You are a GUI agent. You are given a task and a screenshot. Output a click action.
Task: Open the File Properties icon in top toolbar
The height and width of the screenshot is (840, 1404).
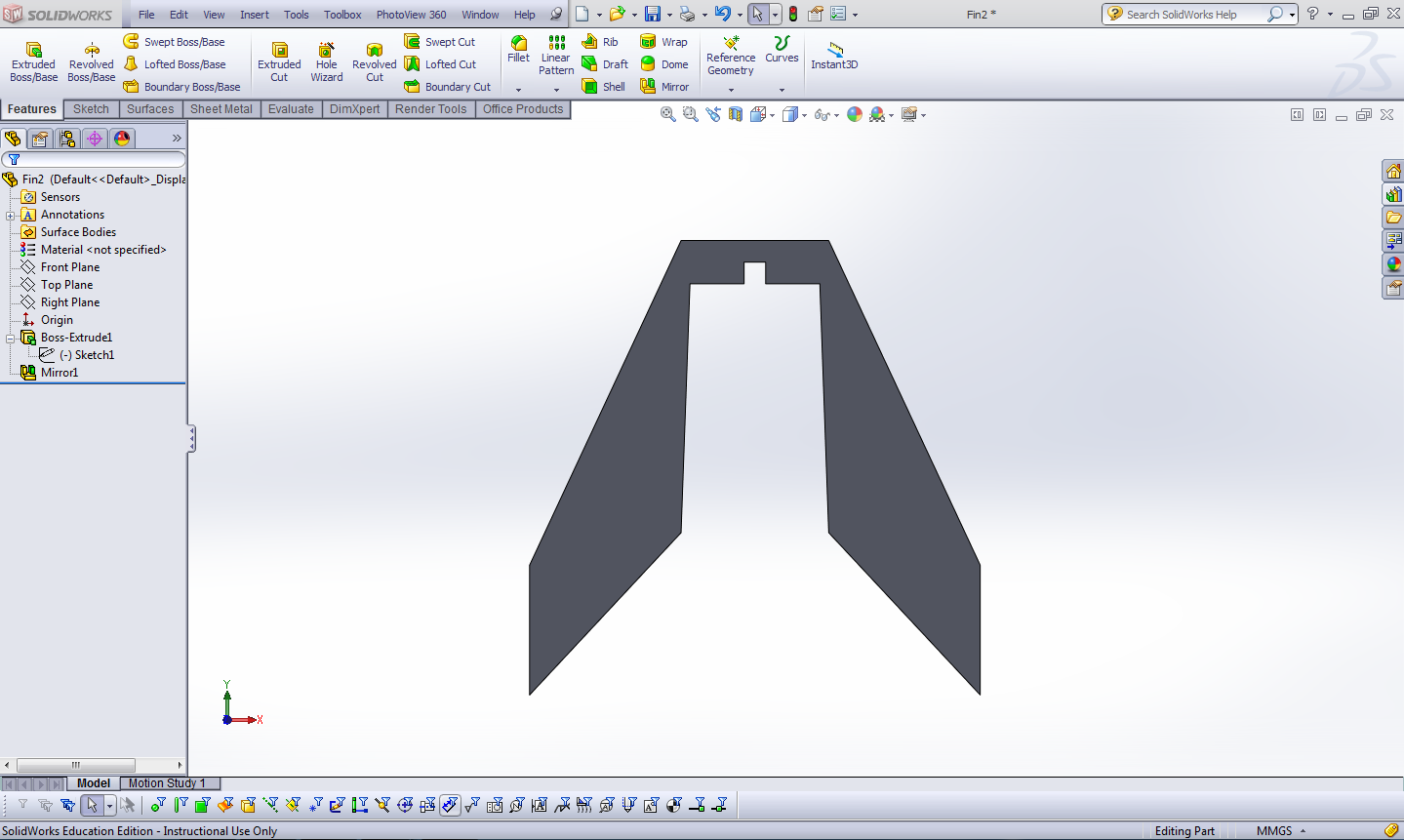pyautogui.click(x=816, y=14)
